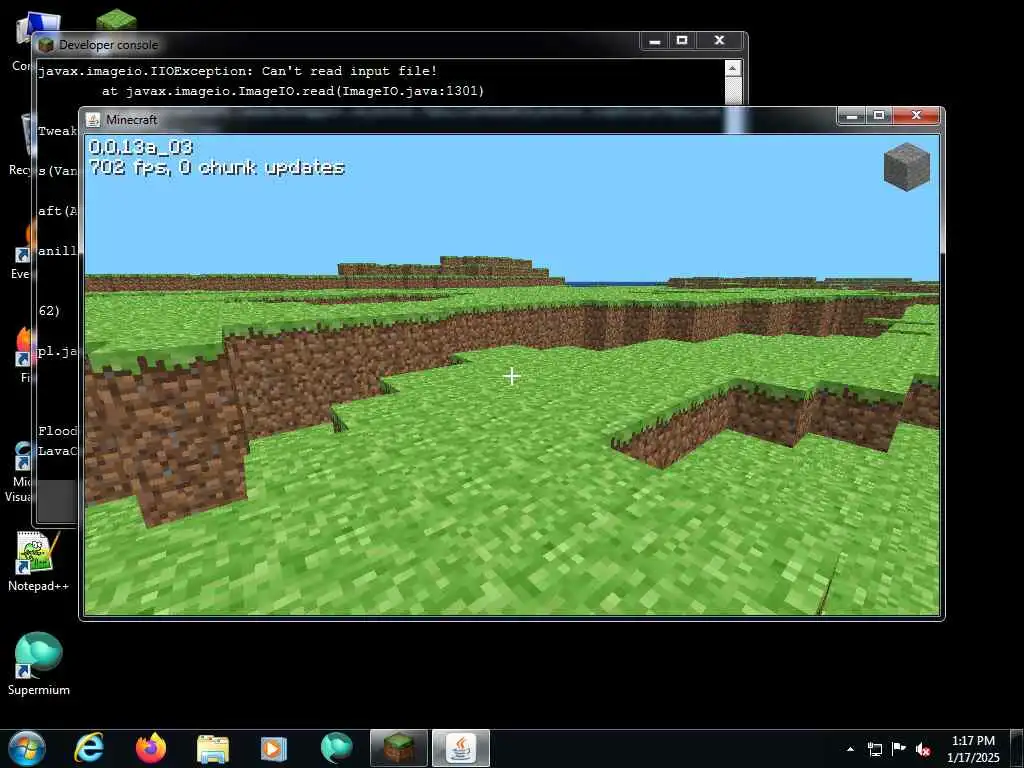The image size is (1024, 768).
Task: Click the crosshair in the Minecraft view
Action: (x=512, y=376)
